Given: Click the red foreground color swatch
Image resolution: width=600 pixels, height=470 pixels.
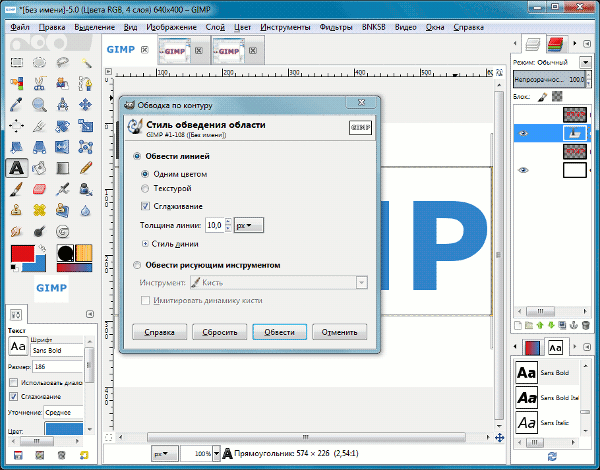Looking at the screenshot, I should click(22, 254).
